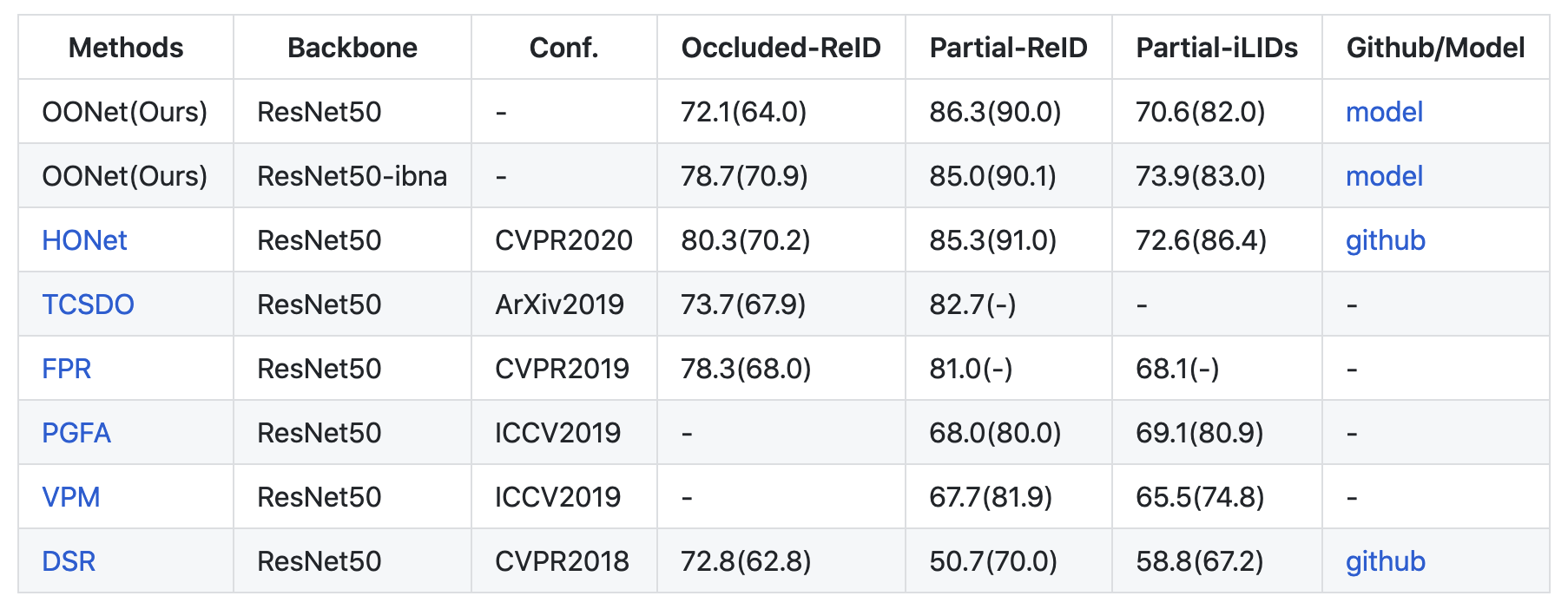This screenshot has height=609, width=1568.
Task: Select the Conf. column header
Action: [x=563, y=48]
